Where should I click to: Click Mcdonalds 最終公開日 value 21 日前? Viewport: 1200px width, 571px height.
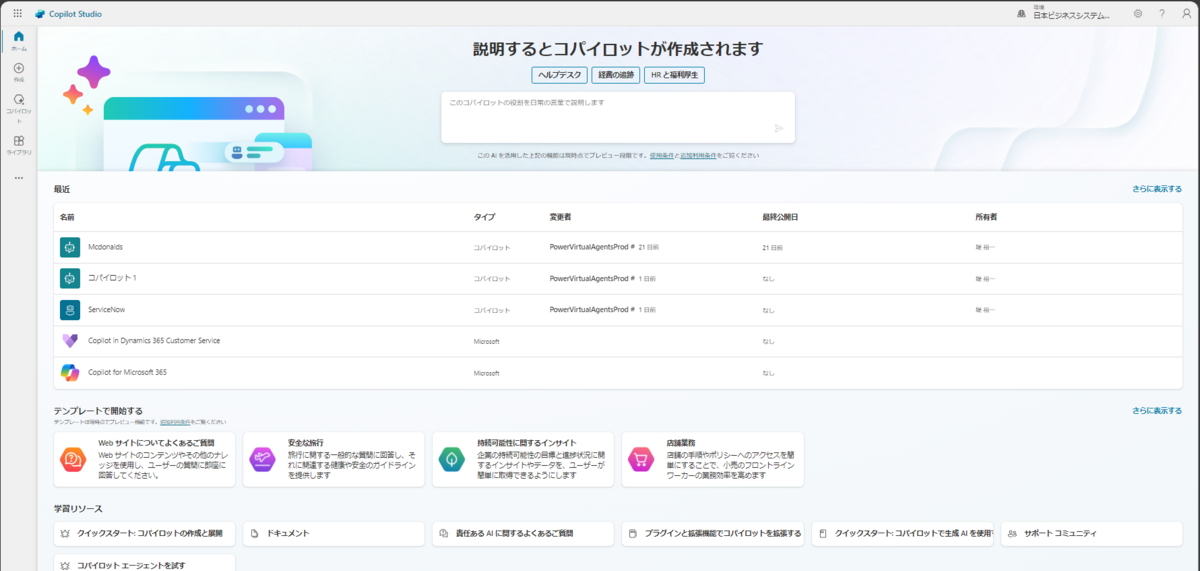click(x=772, y=247)
